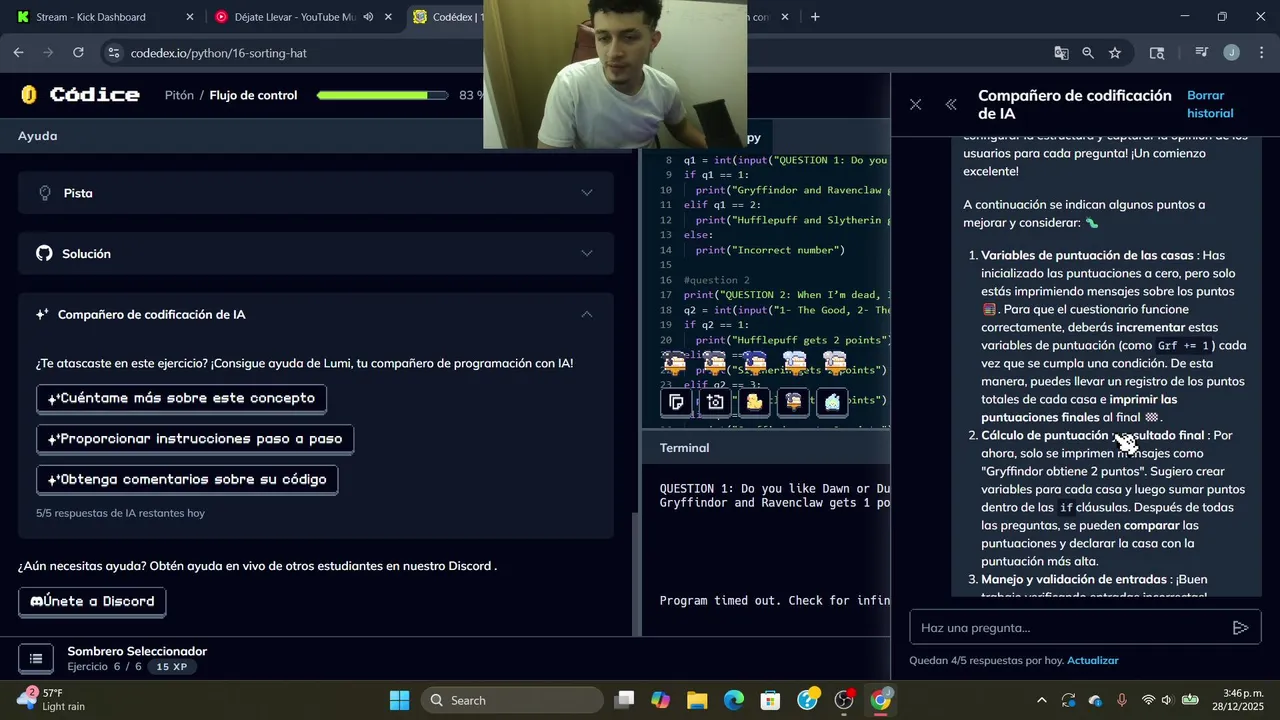Screen dimensions: 1280x720
Task: Expand the Solución section
Action: point(316,254)
